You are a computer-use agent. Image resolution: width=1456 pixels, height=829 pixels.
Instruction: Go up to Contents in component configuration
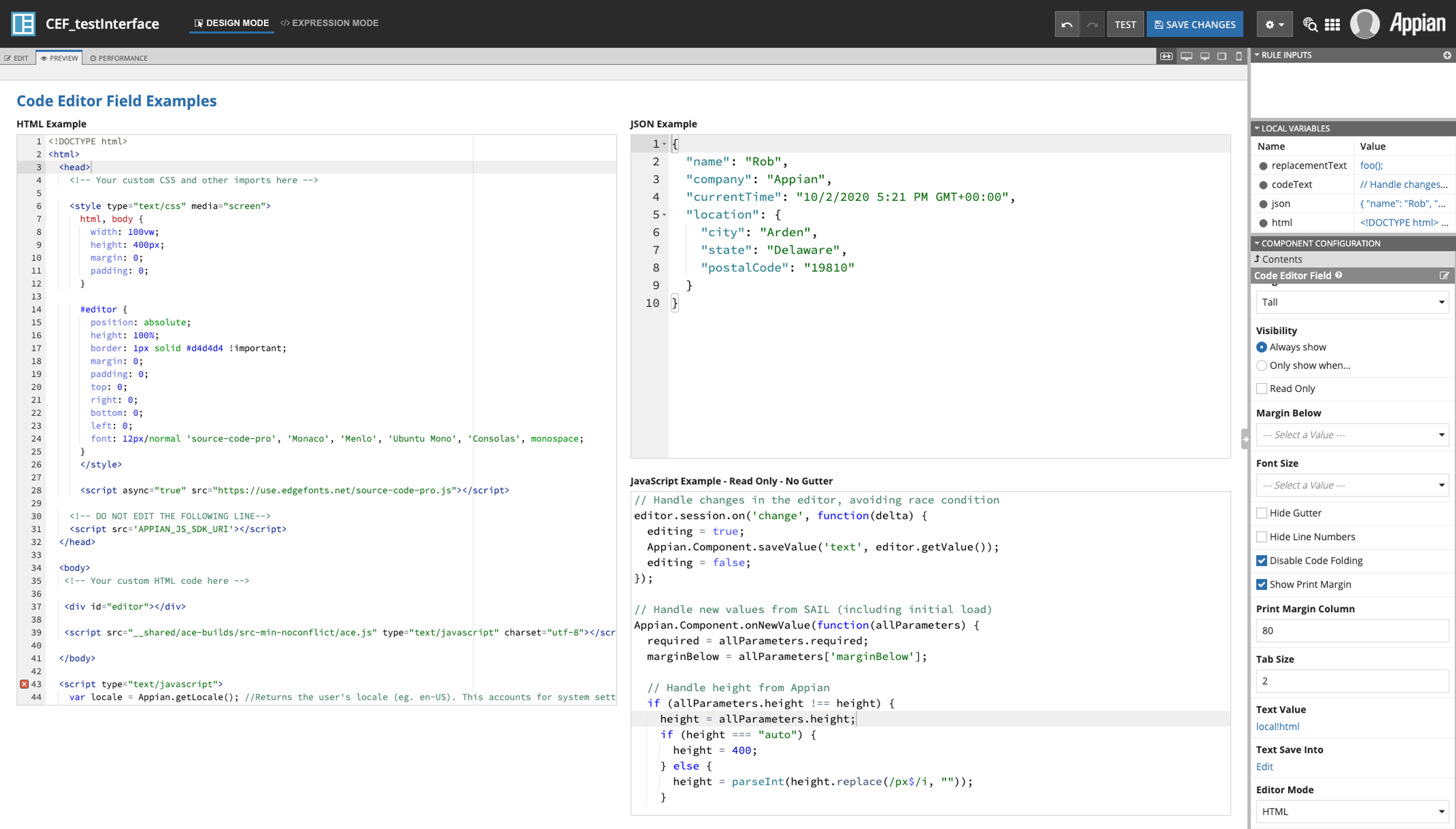click(x=1278, y=259)
